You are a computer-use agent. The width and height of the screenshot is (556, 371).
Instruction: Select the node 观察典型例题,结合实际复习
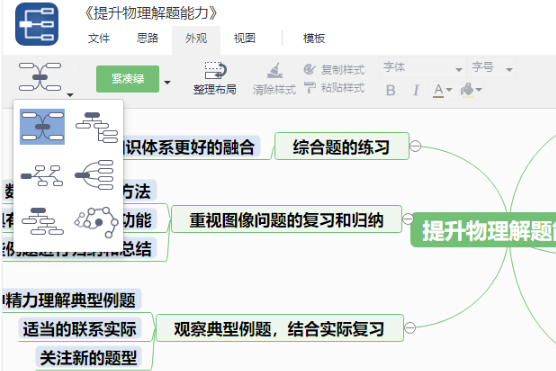(x=280, y=328)
